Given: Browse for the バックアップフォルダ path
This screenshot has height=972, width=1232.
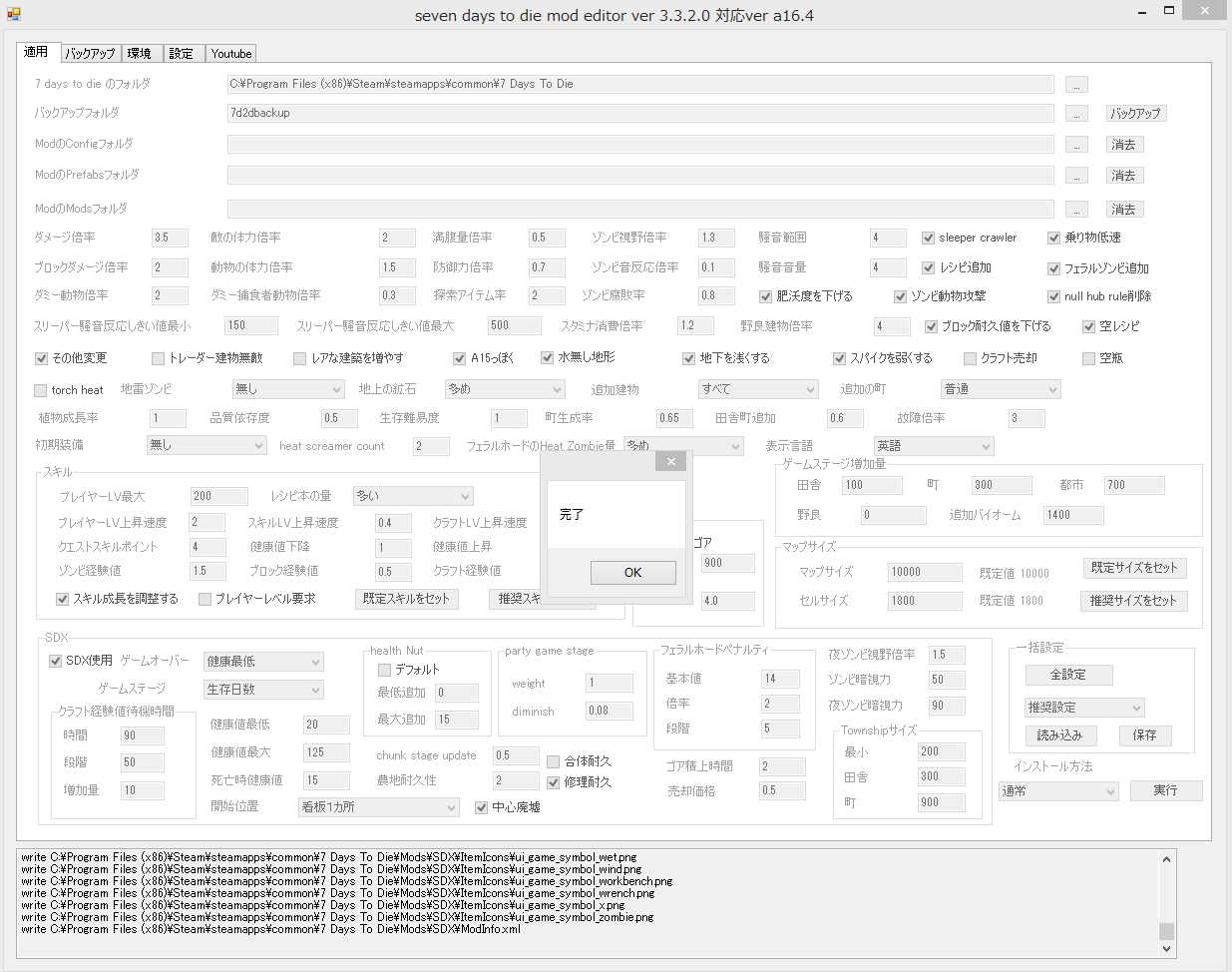Looking at the screenshot, I should [1076, 114].
